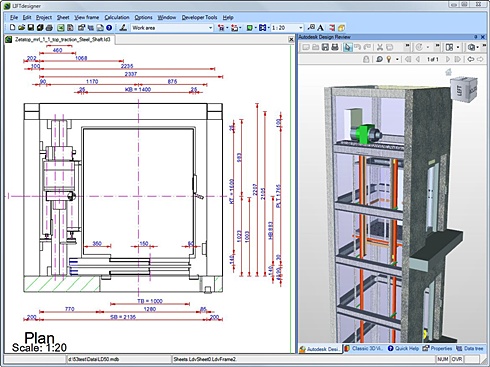Open the View frame menu
The image size is (490, 367).
(x=87, y=17)
